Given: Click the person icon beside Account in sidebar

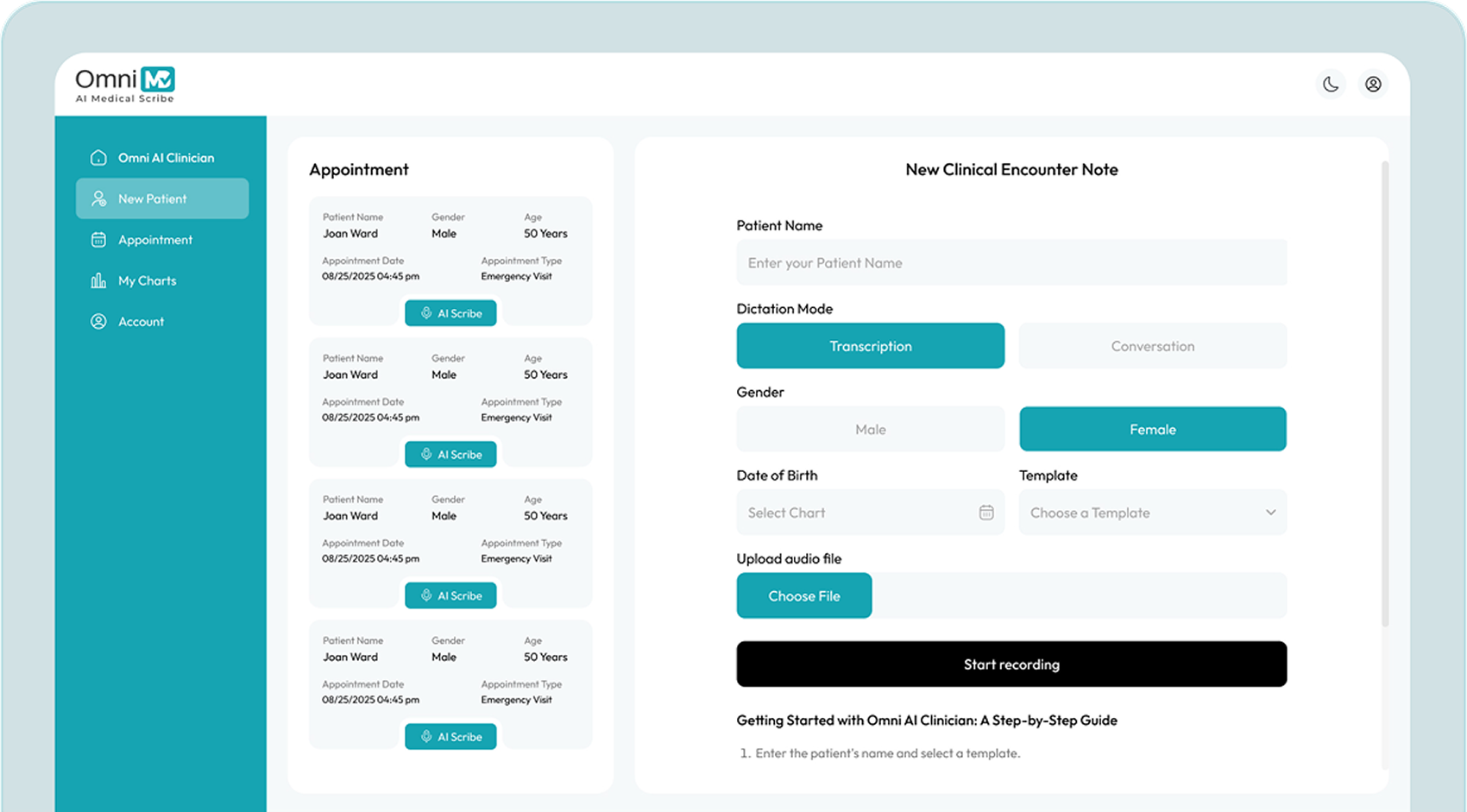Looking at the screenshot, I should click(x=98, y=322).
